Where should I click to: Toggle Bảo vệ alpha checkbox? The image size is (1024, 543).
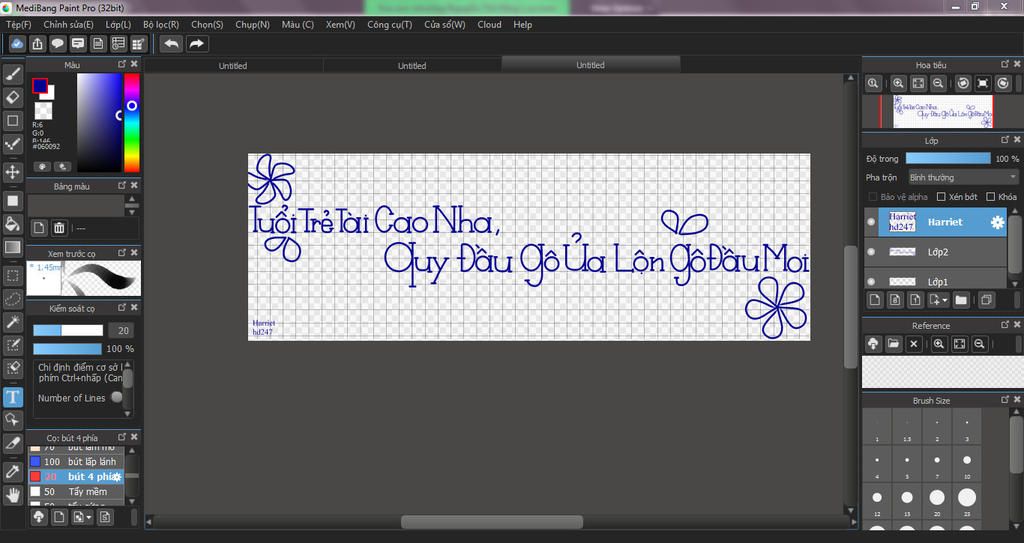coord(872,197)
